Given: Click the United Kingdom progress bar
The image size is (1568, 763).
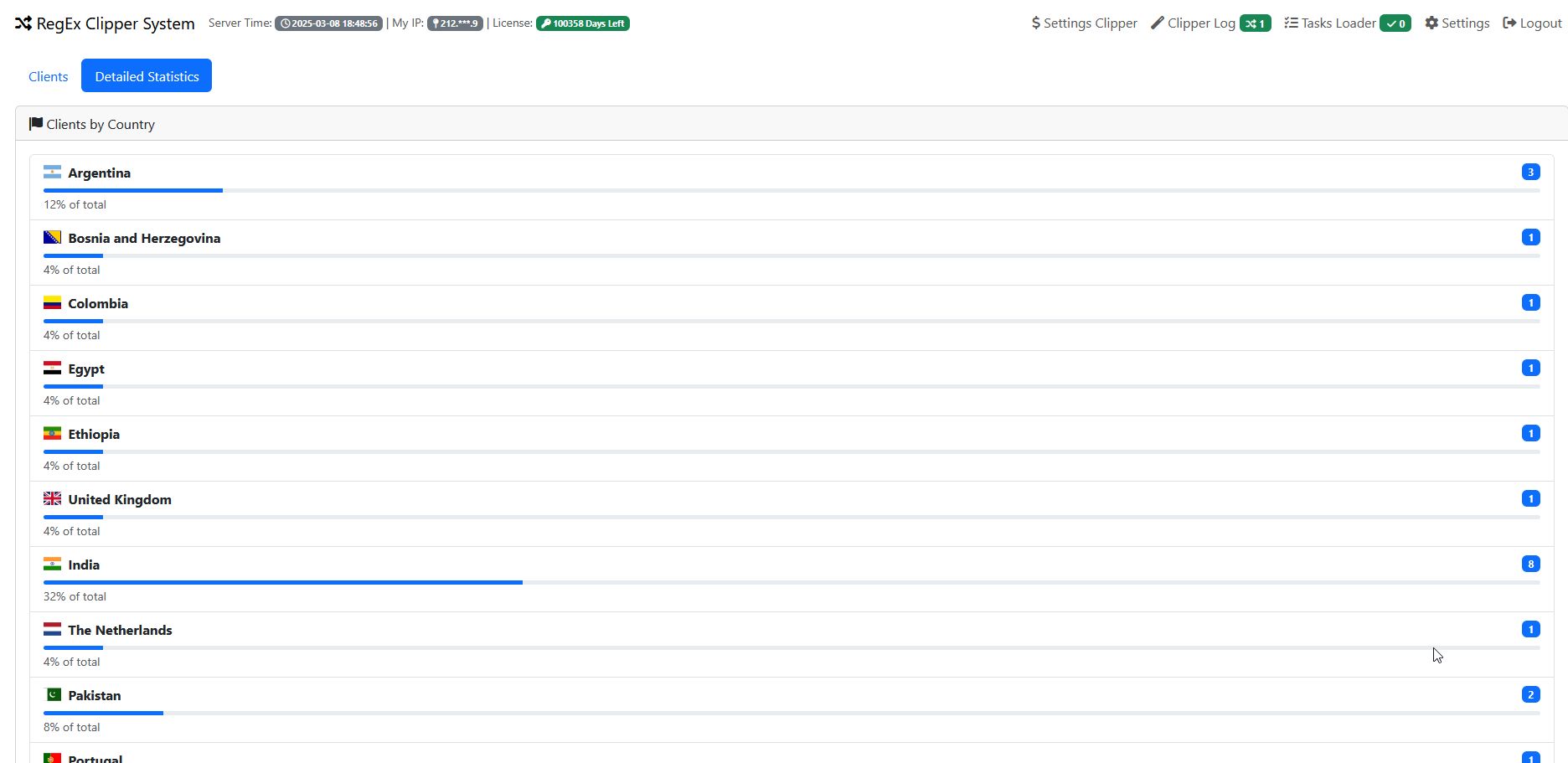Looking at the screenshot, I should coord(792,517).
